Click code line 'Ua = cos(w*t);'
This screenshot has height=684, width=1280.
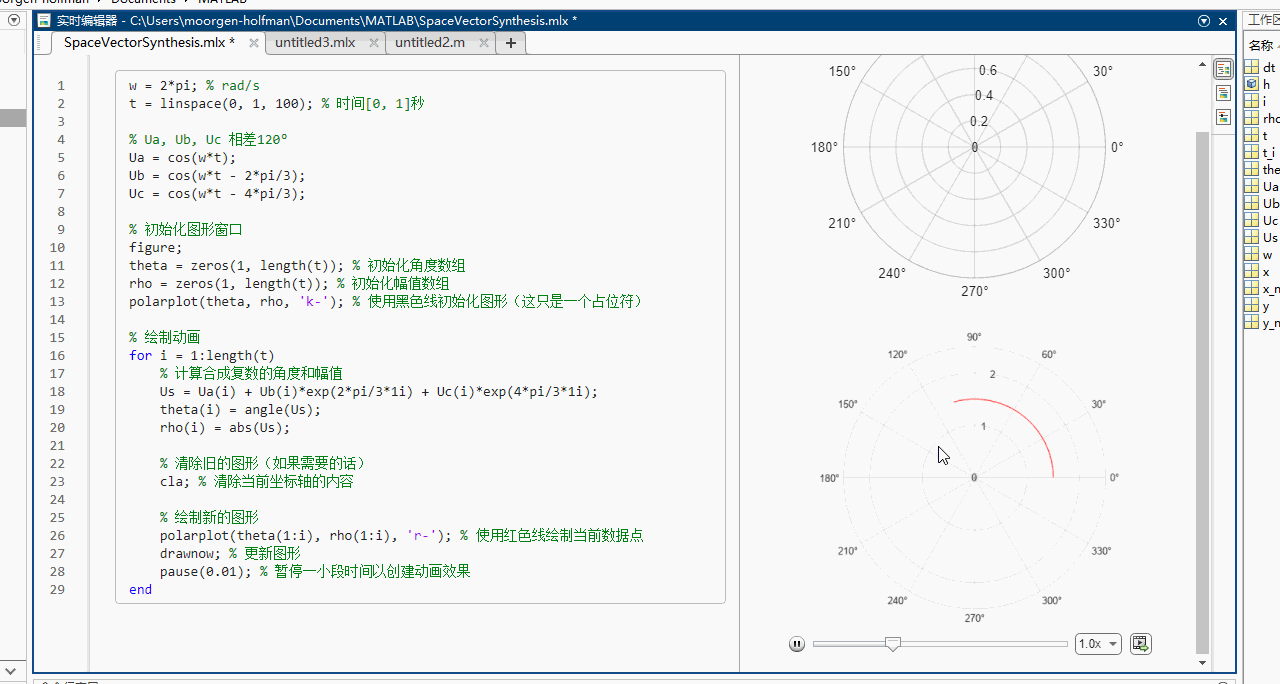182,158
